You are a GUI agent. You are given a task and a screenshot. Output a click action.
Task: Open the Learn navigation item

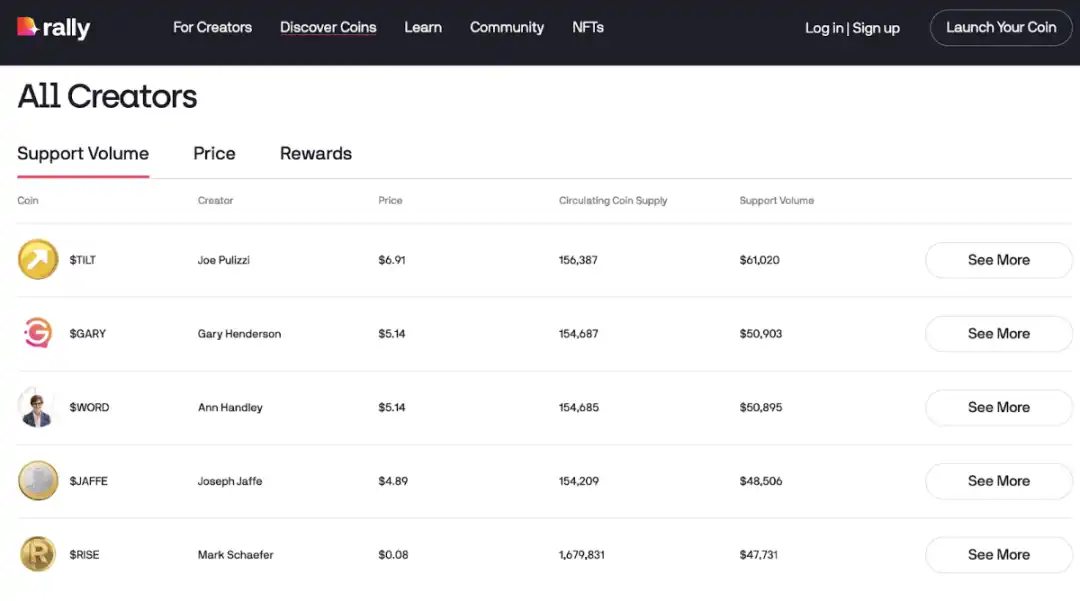(423, 28)
